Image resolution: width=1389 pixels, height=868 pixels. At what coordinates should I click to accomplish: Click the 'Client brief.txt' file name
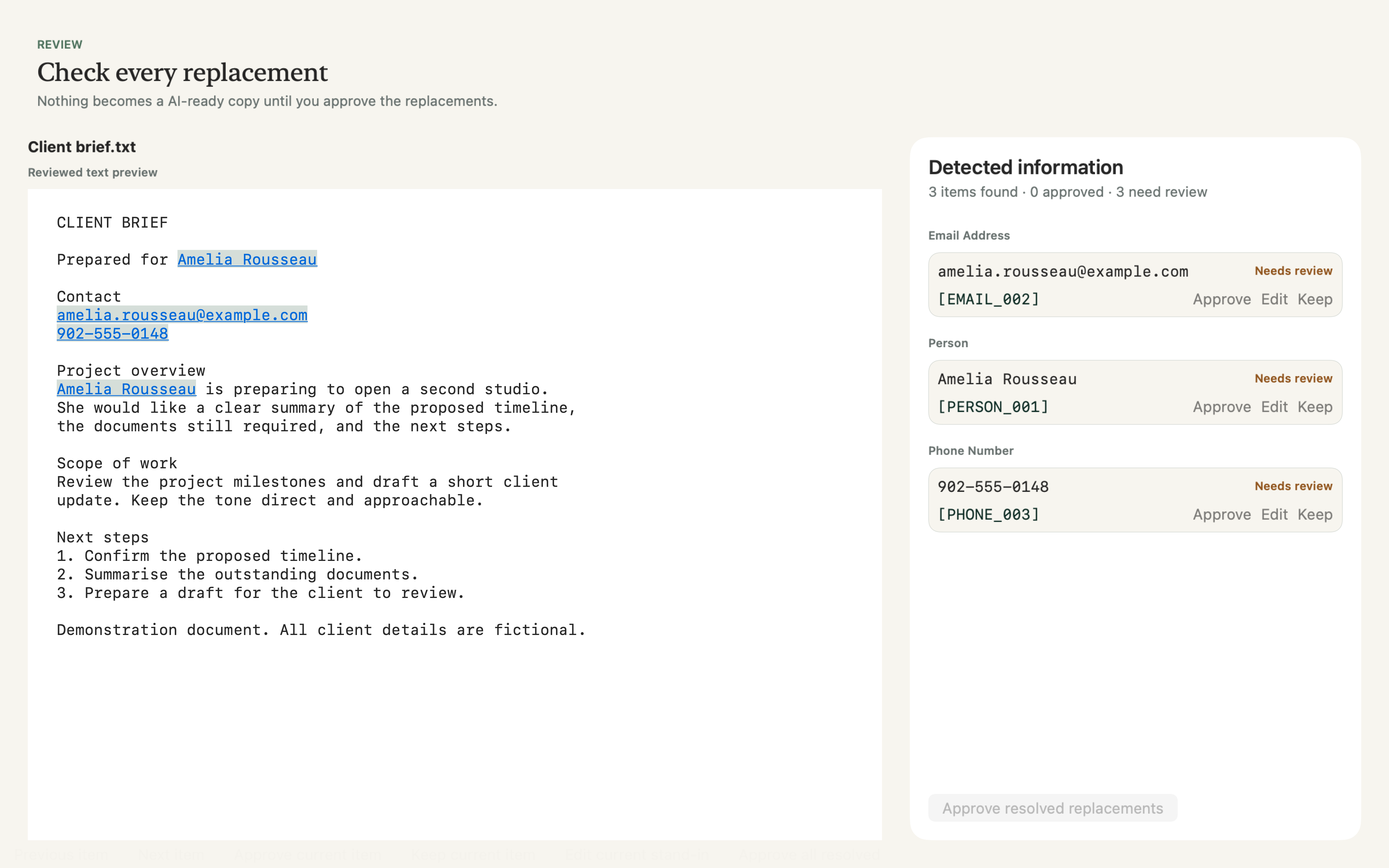[x=81, y=147]
